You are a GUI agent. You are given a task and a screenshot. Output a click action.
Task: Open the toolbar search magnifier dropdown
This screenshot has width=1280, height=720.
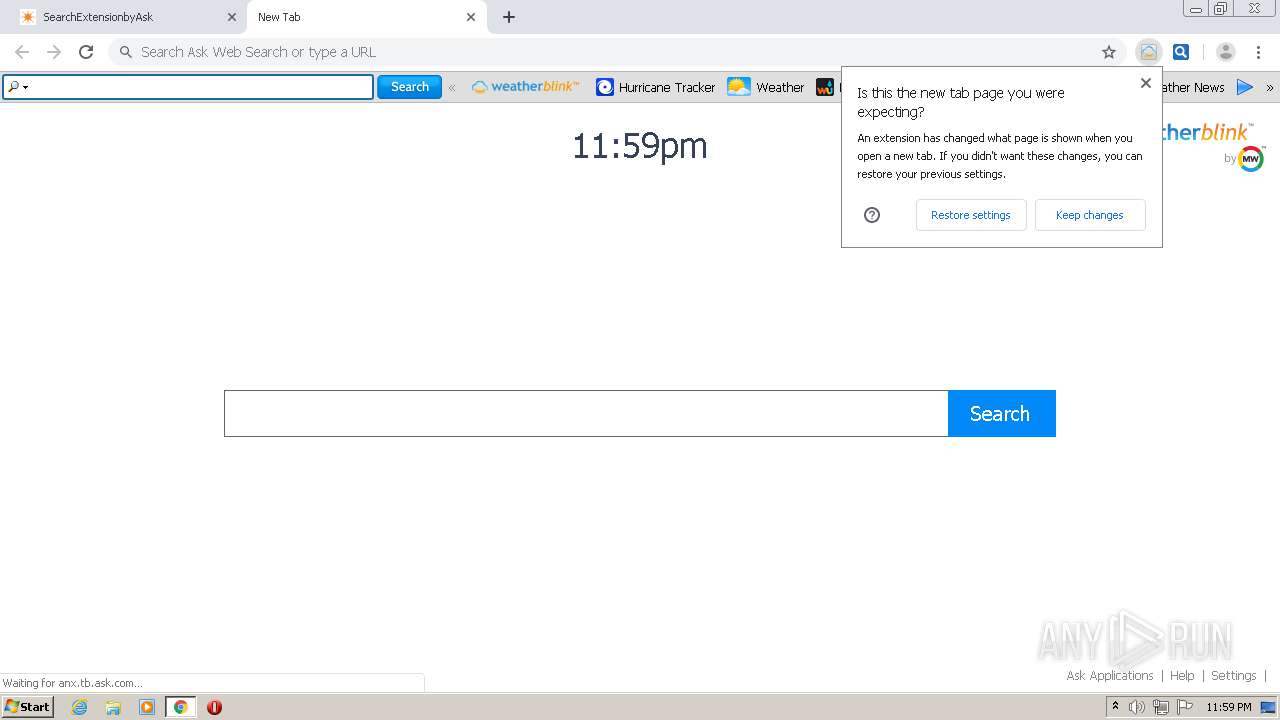[x=18, y=87]
